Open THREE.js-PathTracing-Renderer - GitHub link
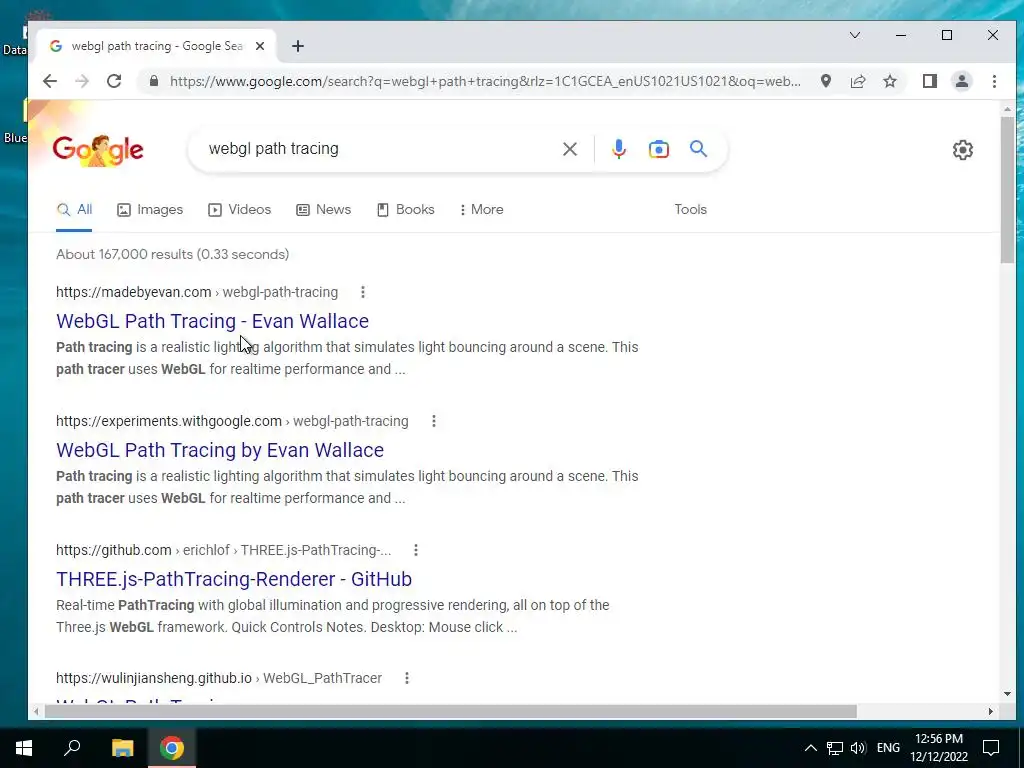Viewport: 1024px width, 768px height. pyautogui.click(x=234, y=579)
